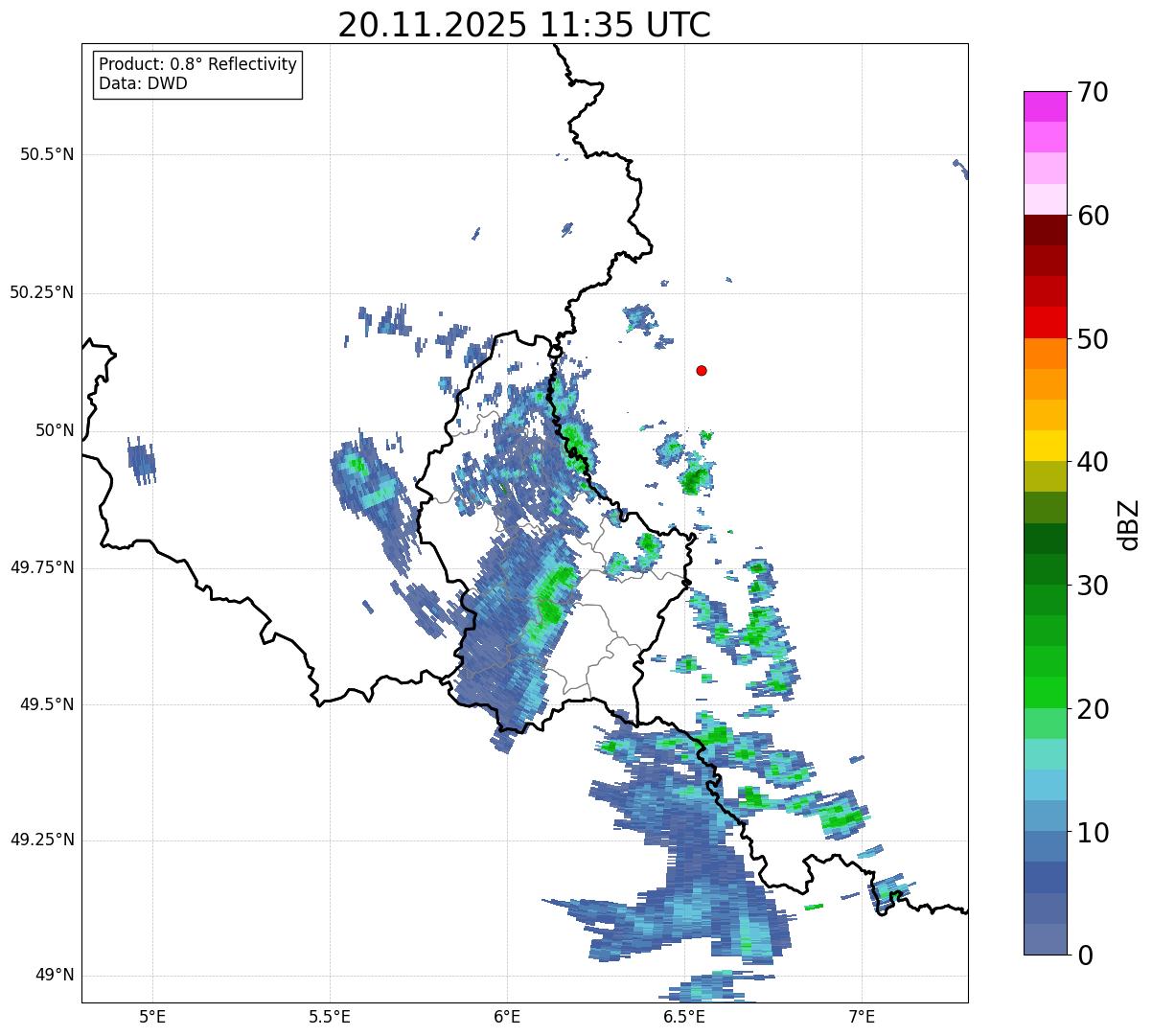Click the colorbar tick label 60
The width and height of the screenshot is (1152, 1036).
(x=1093, y=216)
